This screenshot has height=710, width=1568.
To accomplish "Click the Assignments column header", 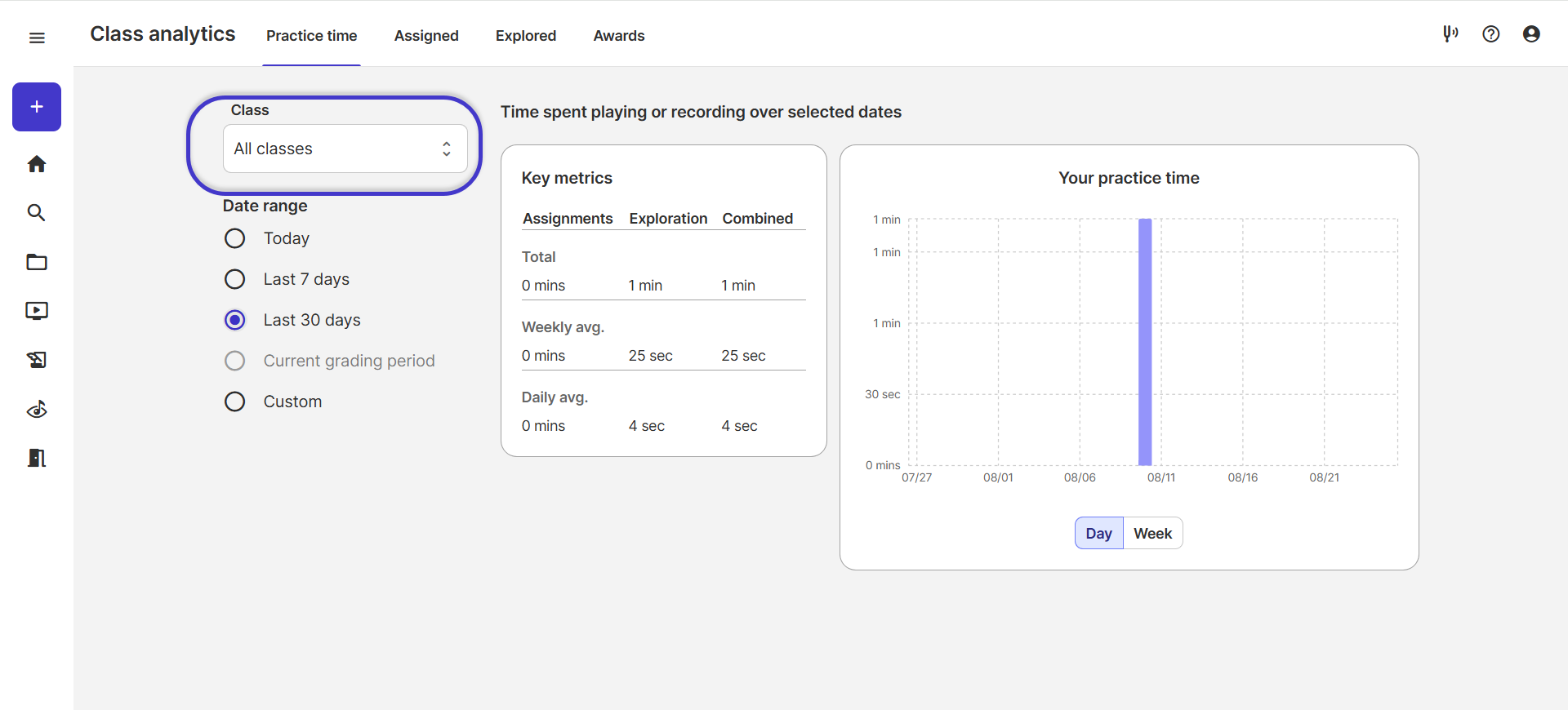I will click(x=568, y=219).
